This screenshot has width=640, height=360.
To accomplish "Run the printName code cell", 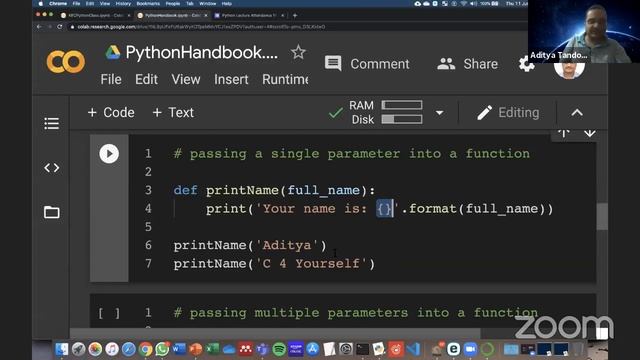I will (x=109, y=154).
